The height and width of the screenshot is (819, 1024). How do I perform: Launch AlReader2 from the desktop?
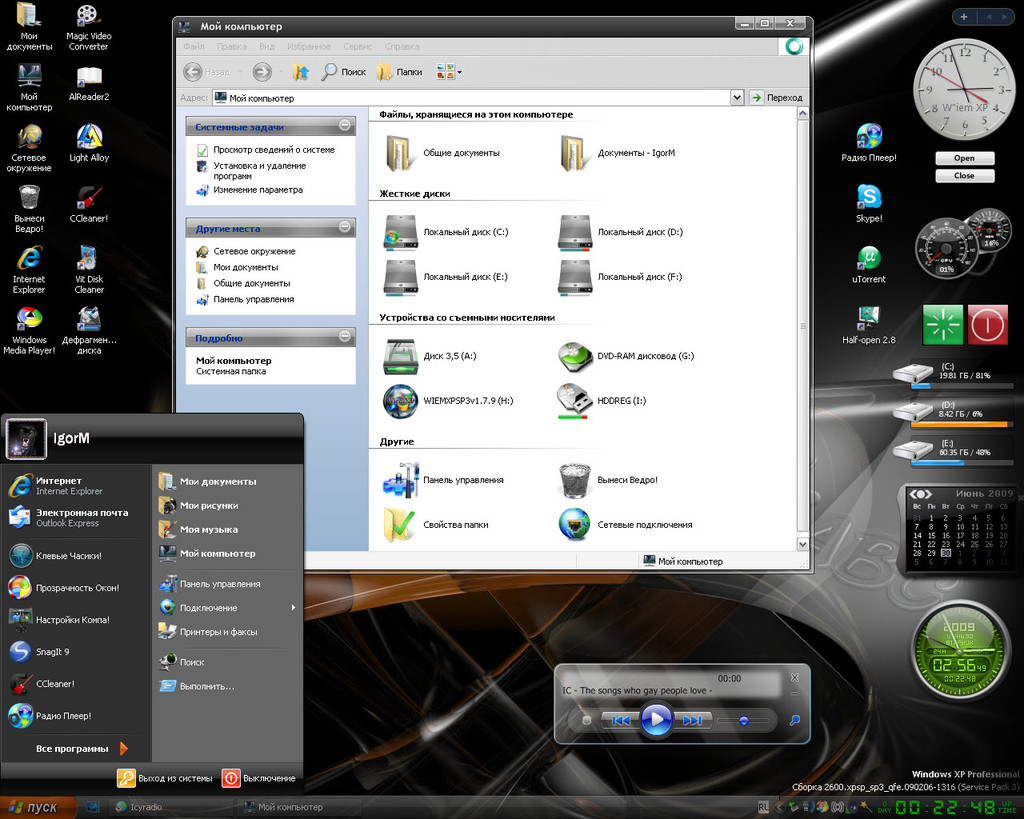89,83
